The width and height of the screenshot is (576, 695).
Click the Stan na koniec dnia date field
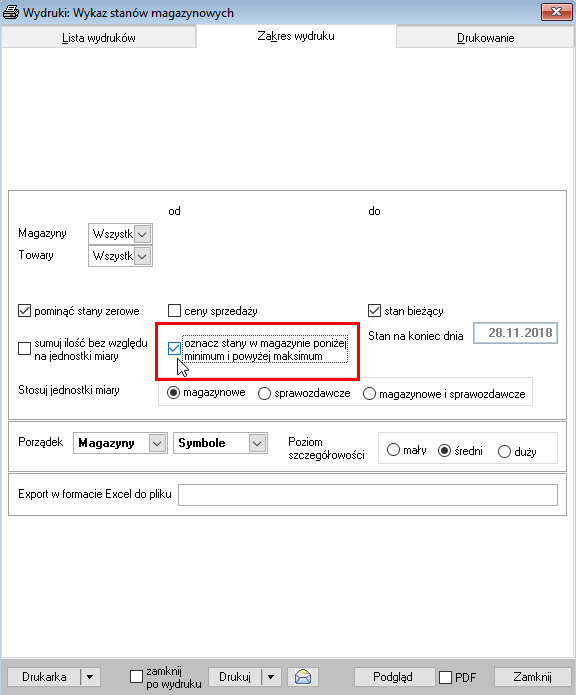click(x=515, y=333)
